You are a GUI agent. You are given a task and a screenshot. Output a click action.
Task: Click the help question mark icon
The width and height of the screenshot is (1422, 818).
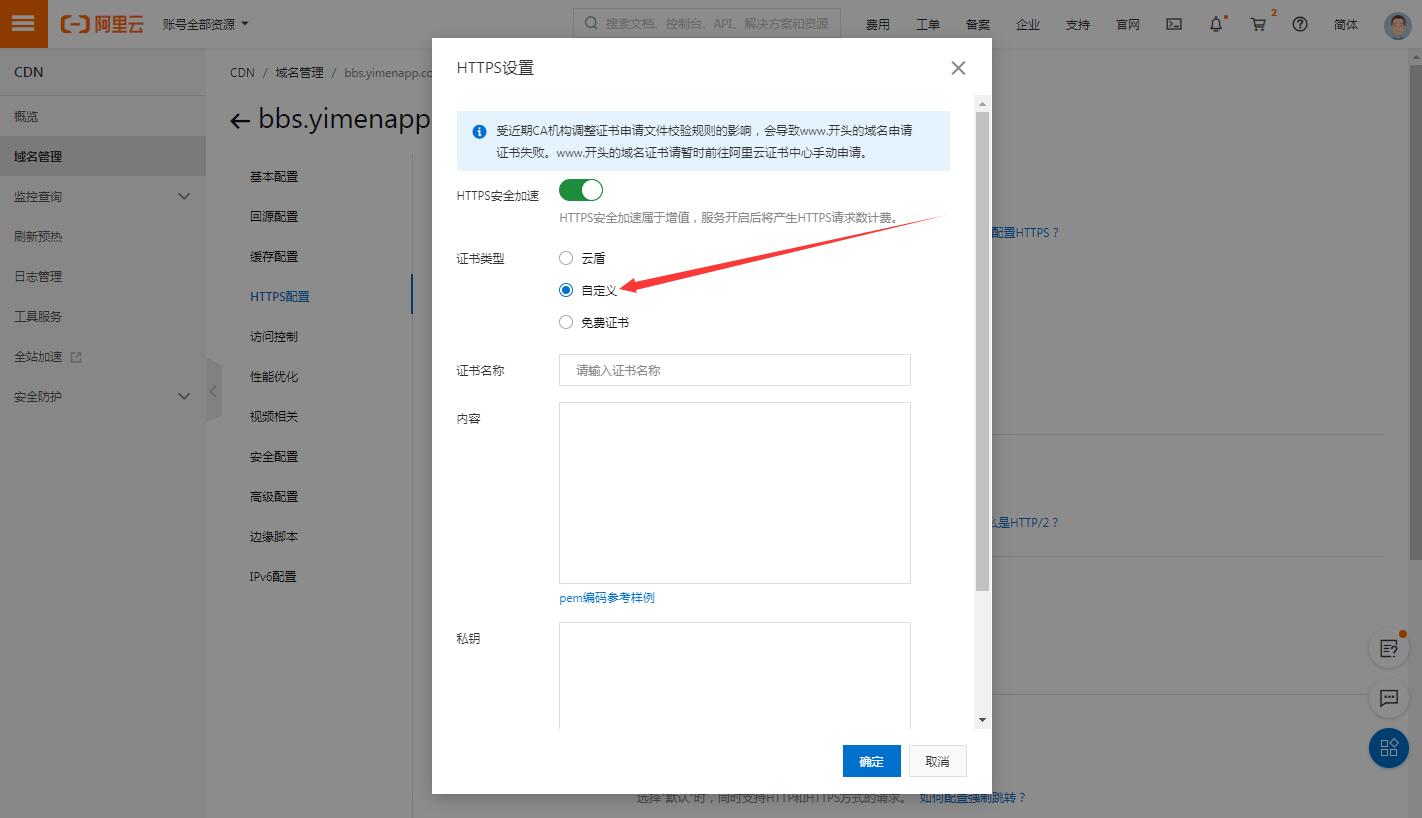tap(1300, 24)
